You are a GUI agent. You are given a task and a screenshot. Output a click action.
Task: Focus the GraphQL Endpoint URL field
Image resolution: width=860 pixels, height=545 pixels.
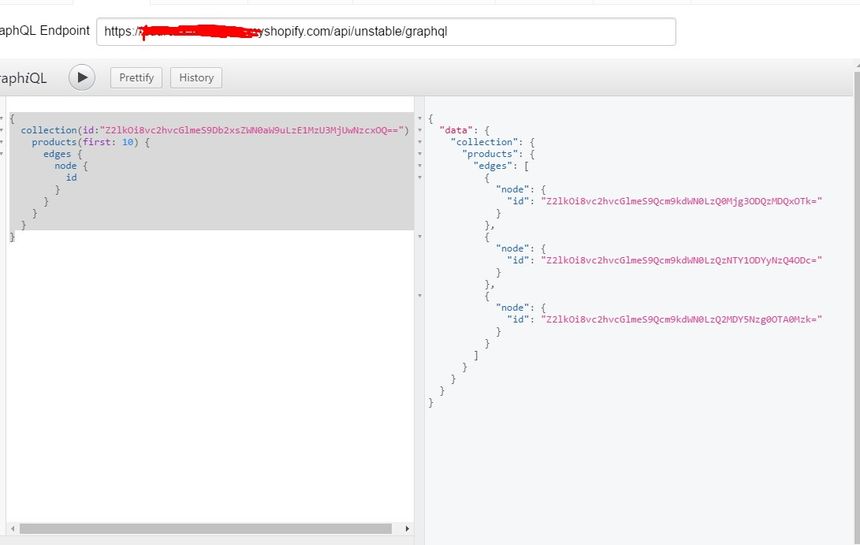pos(386,31)
